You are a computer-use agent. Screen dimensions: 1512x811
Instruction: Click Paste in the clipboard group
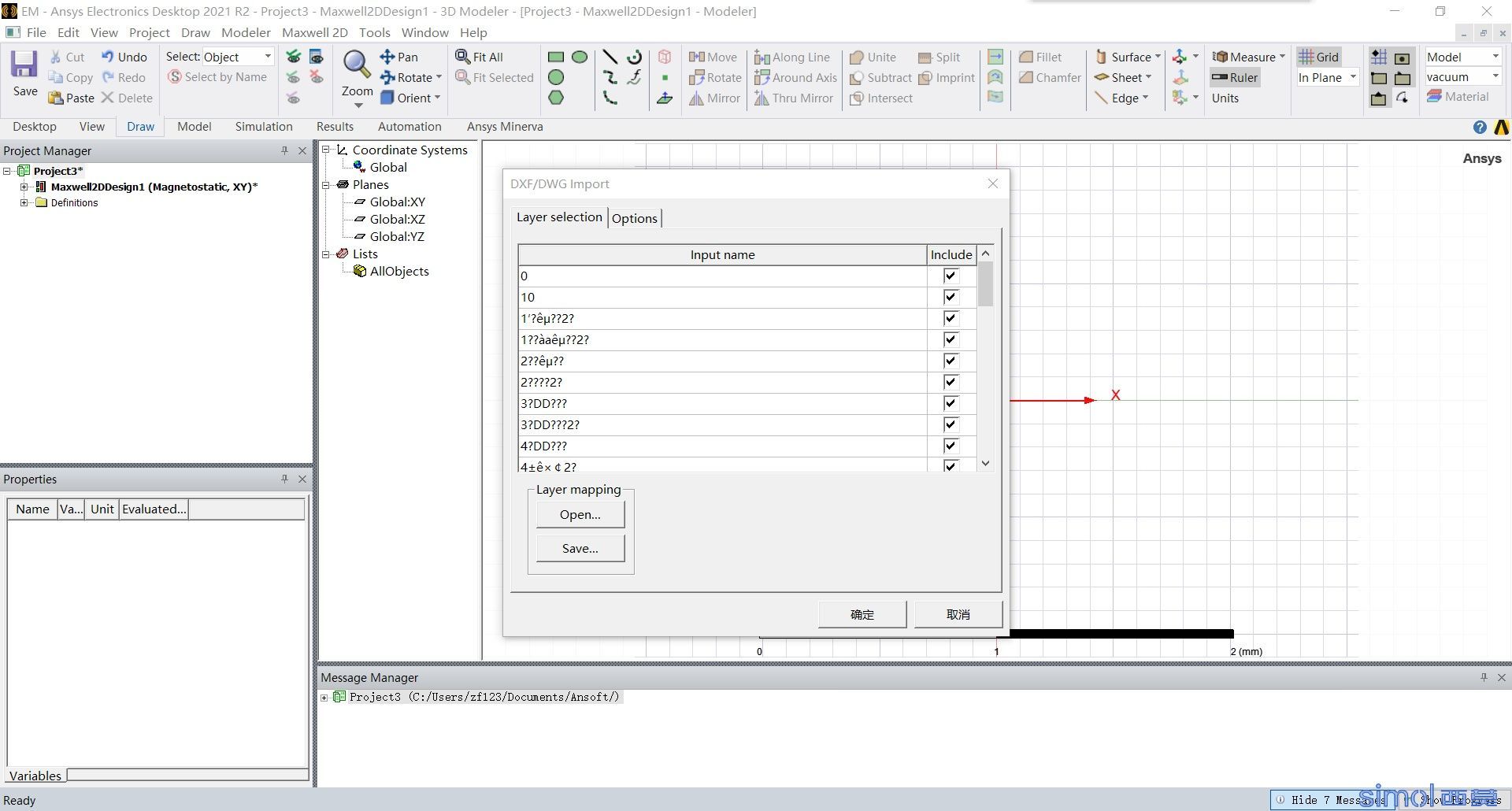pos(71,98)
